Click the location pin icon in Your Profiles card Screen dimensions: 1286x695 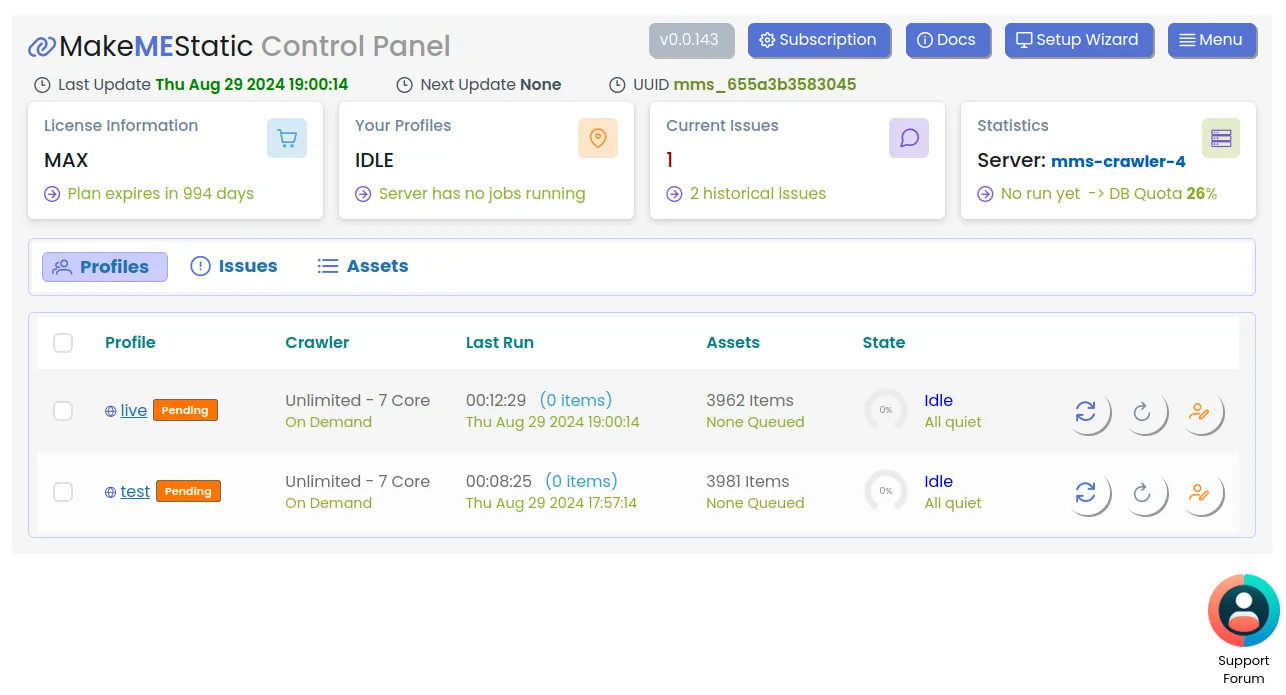point(598,138)
